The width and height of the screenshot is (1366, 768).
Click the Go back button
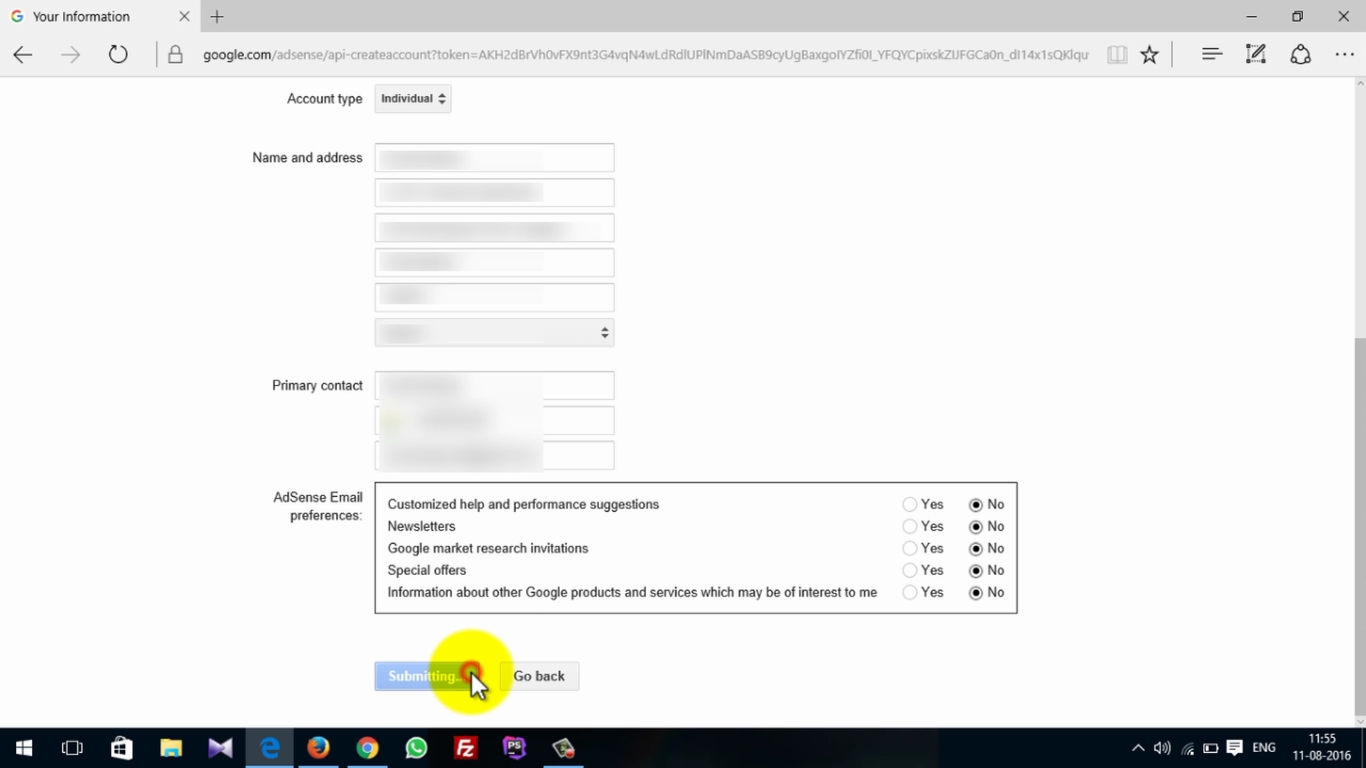click(x=539, y=676)
